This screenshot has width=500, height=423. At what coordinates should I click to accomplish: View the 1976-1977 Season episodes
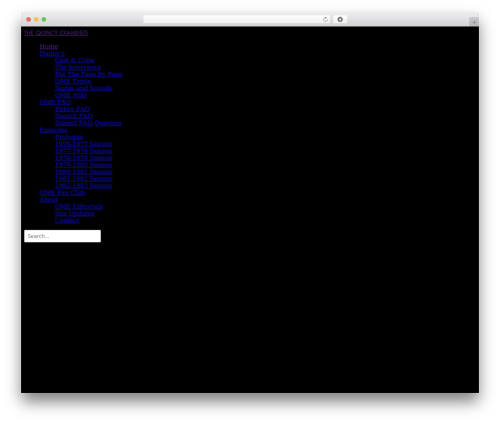83,144
